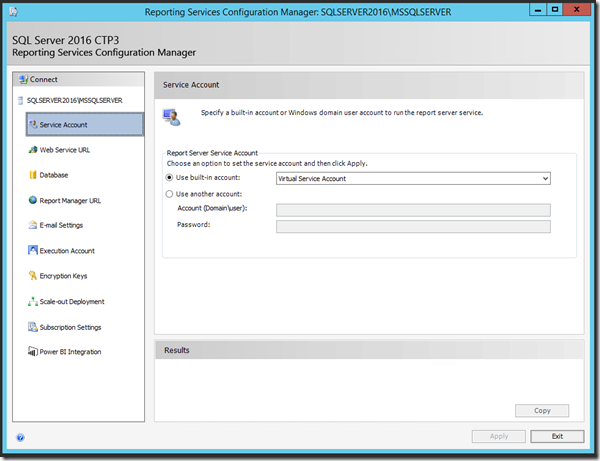Click the Copy button in Results

pos(542,411)
